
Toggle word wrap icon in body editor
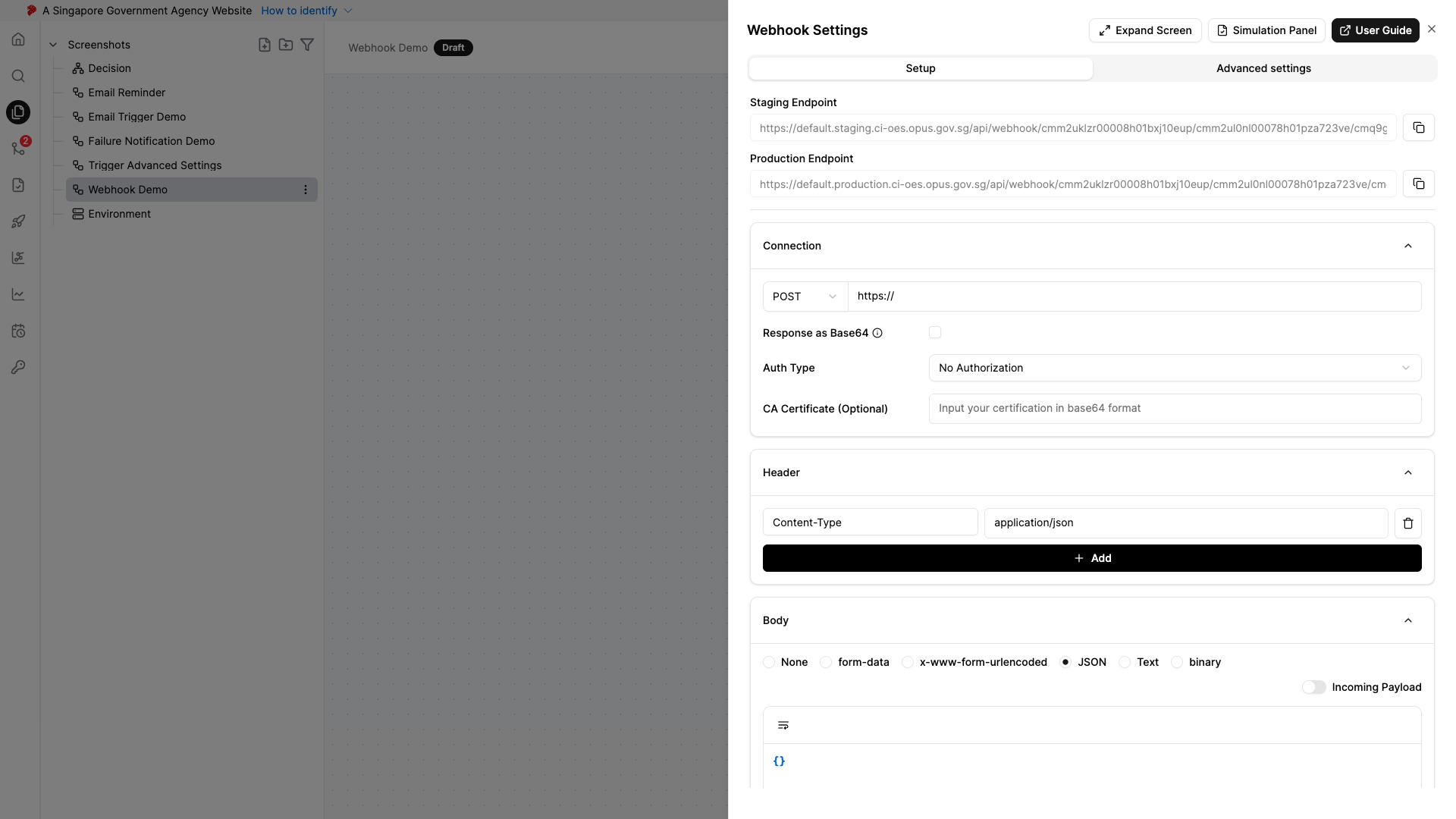pyautogui.click(x=783, y=726)
